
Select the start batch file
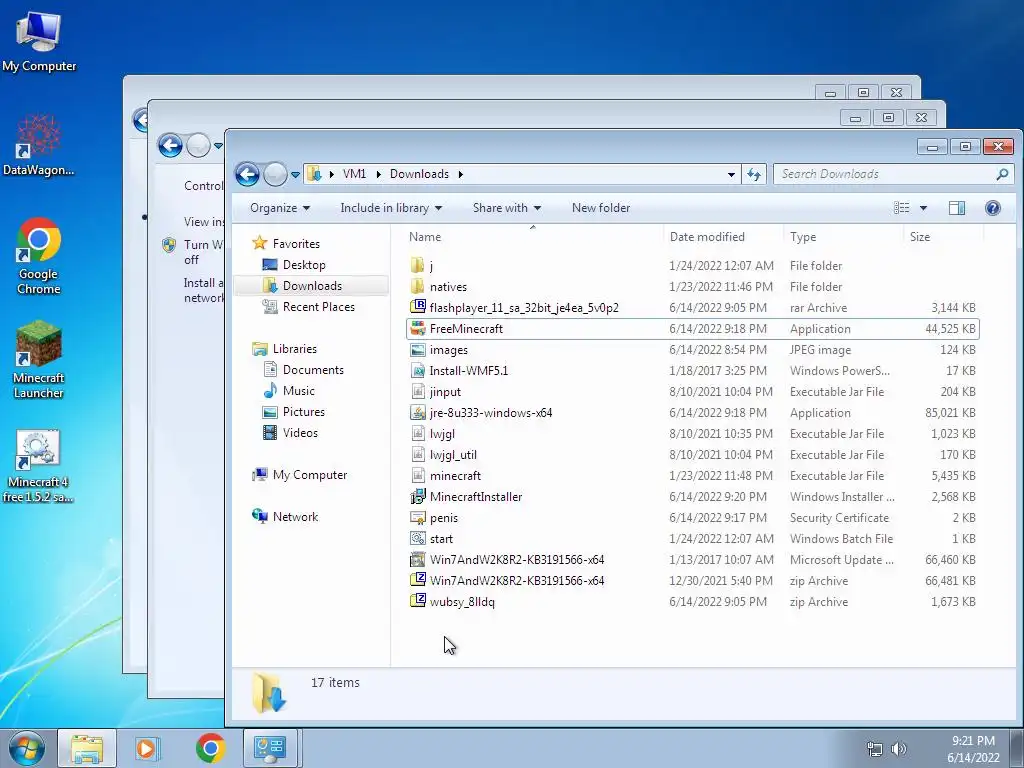coord(441,539)
